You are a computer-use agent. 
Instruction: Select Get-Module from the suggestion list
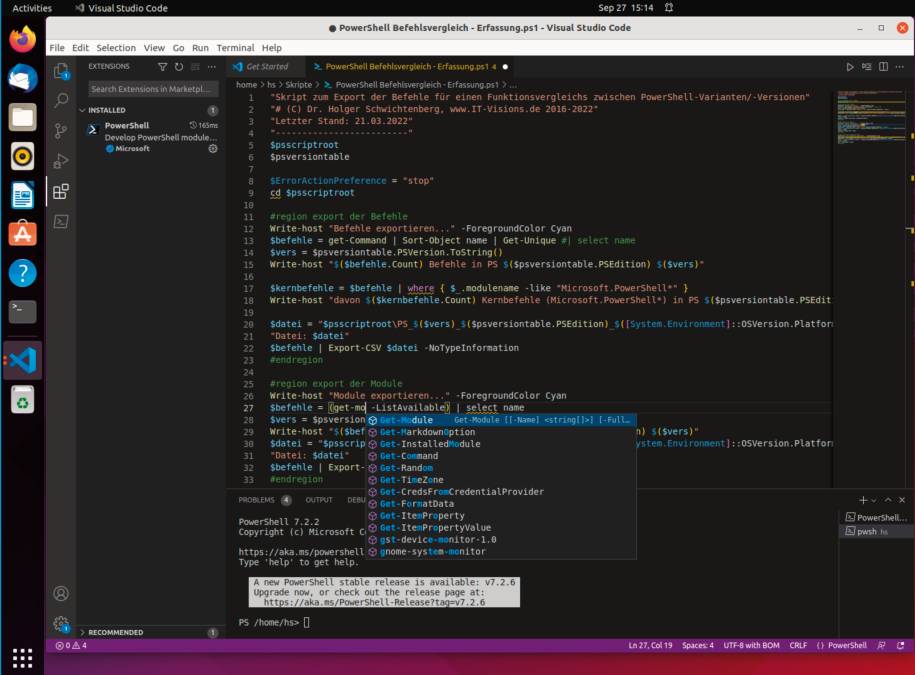(501, 420)
